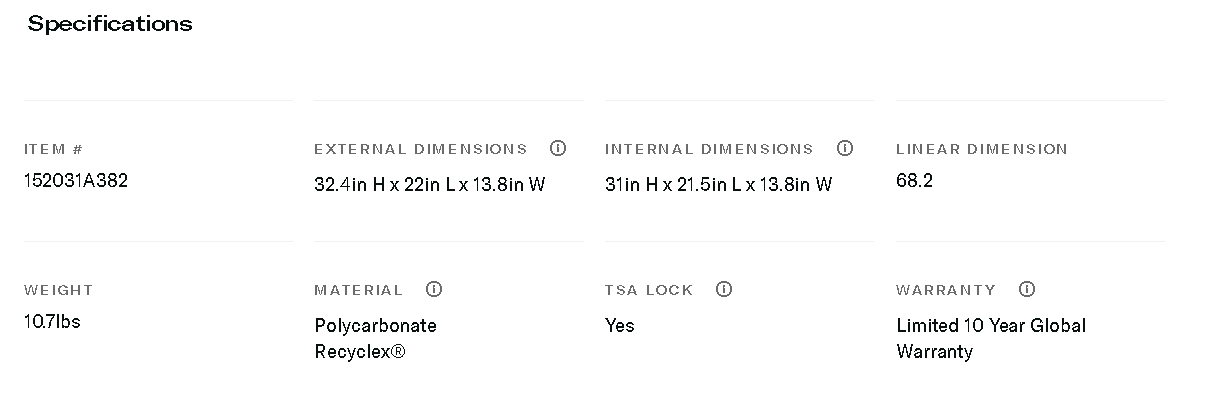Click the Polycarbonate Recyclex material text
The height and width of the screenshot is (418, 1224).
tap(375, 338)
